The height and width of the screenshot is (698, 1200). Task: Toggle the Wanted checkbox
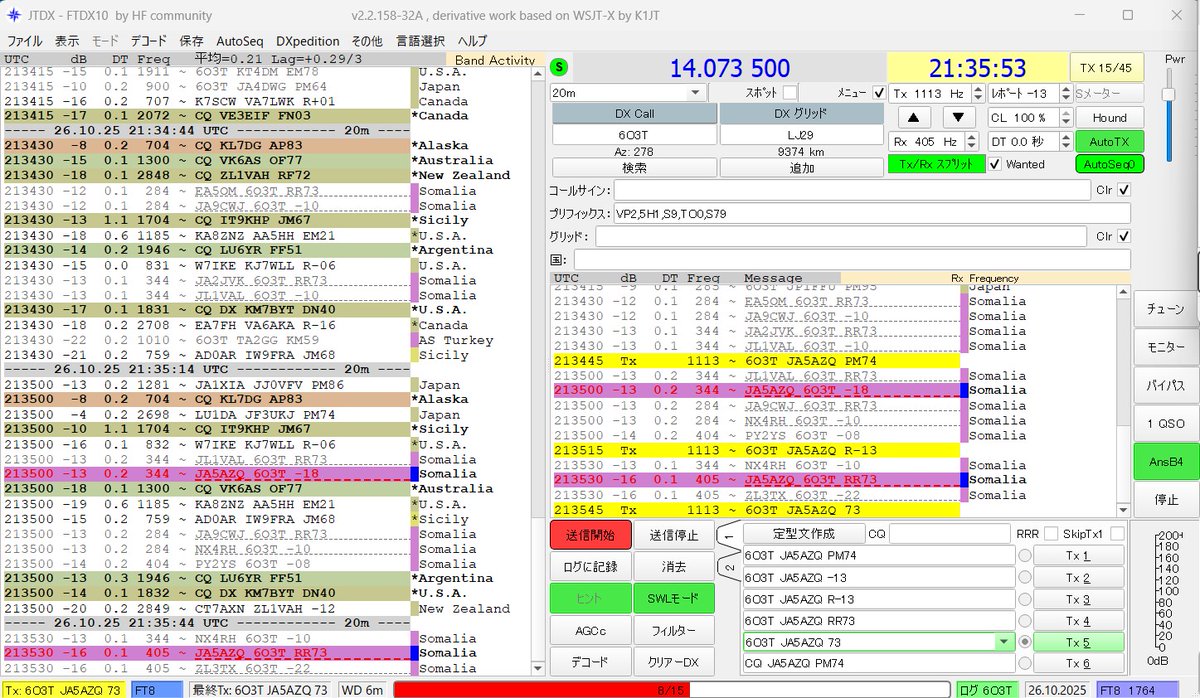pyautogui.click(x=993, y=164)
